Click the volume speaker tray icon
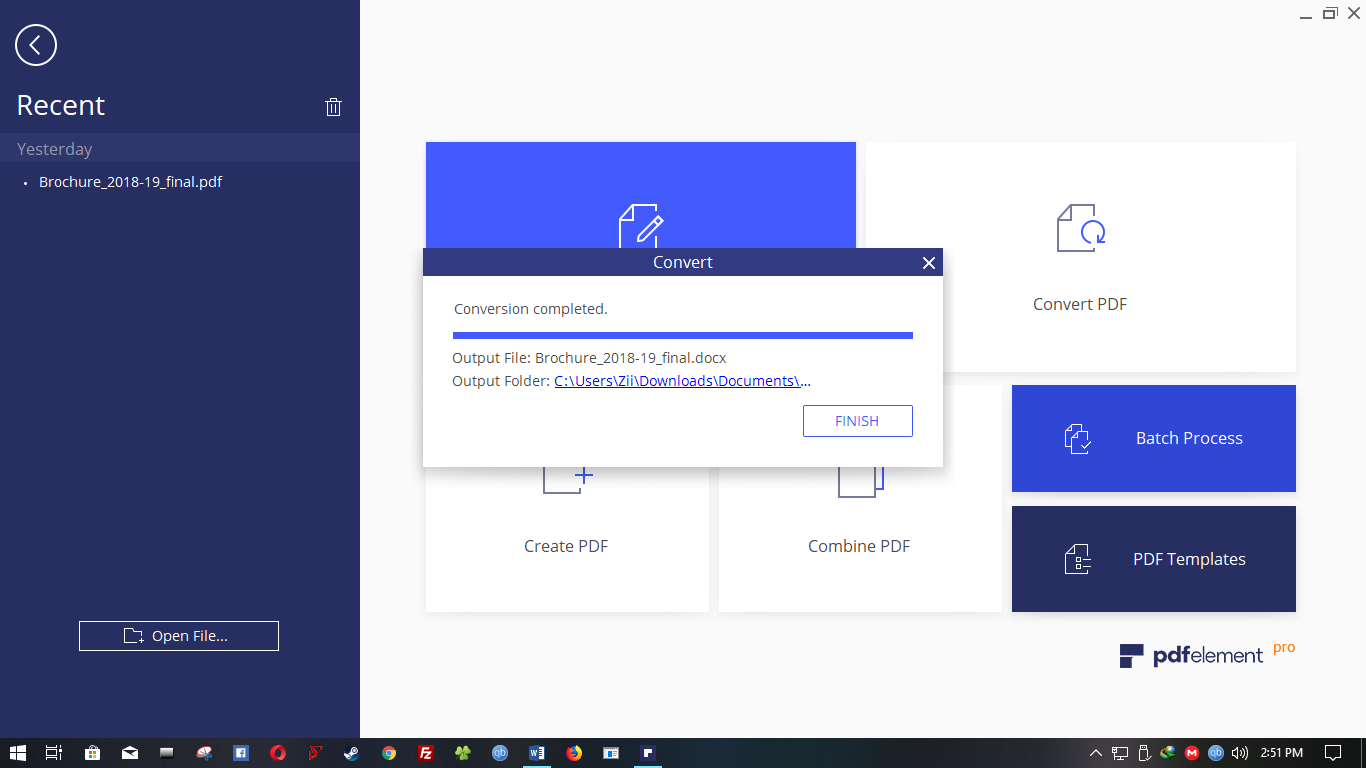Viewport: 1366px width, 768px height. [1240, 753]
